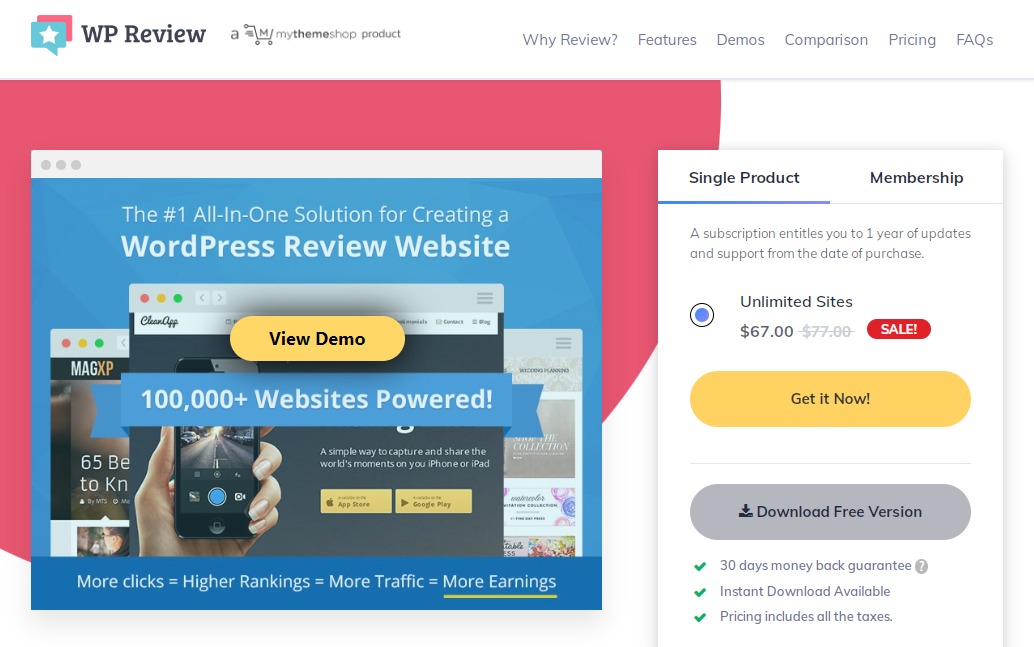Click the WP Review title text
Image resolution: width=1034 pixels, height=647 pixels.
(143, 34)
